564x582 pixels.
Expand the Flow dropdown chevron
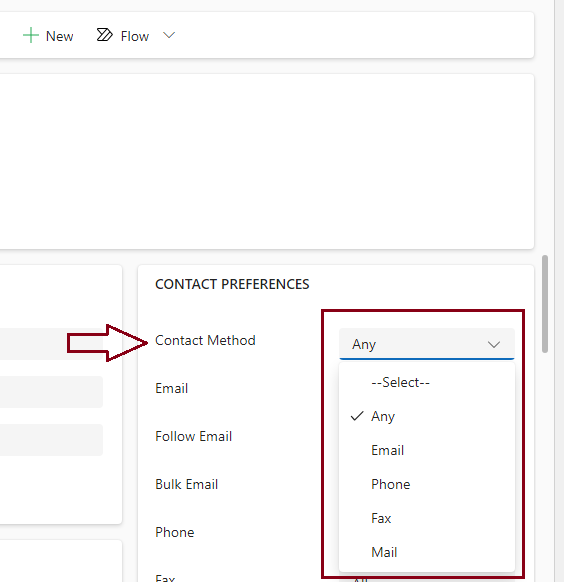coord(169,35)
